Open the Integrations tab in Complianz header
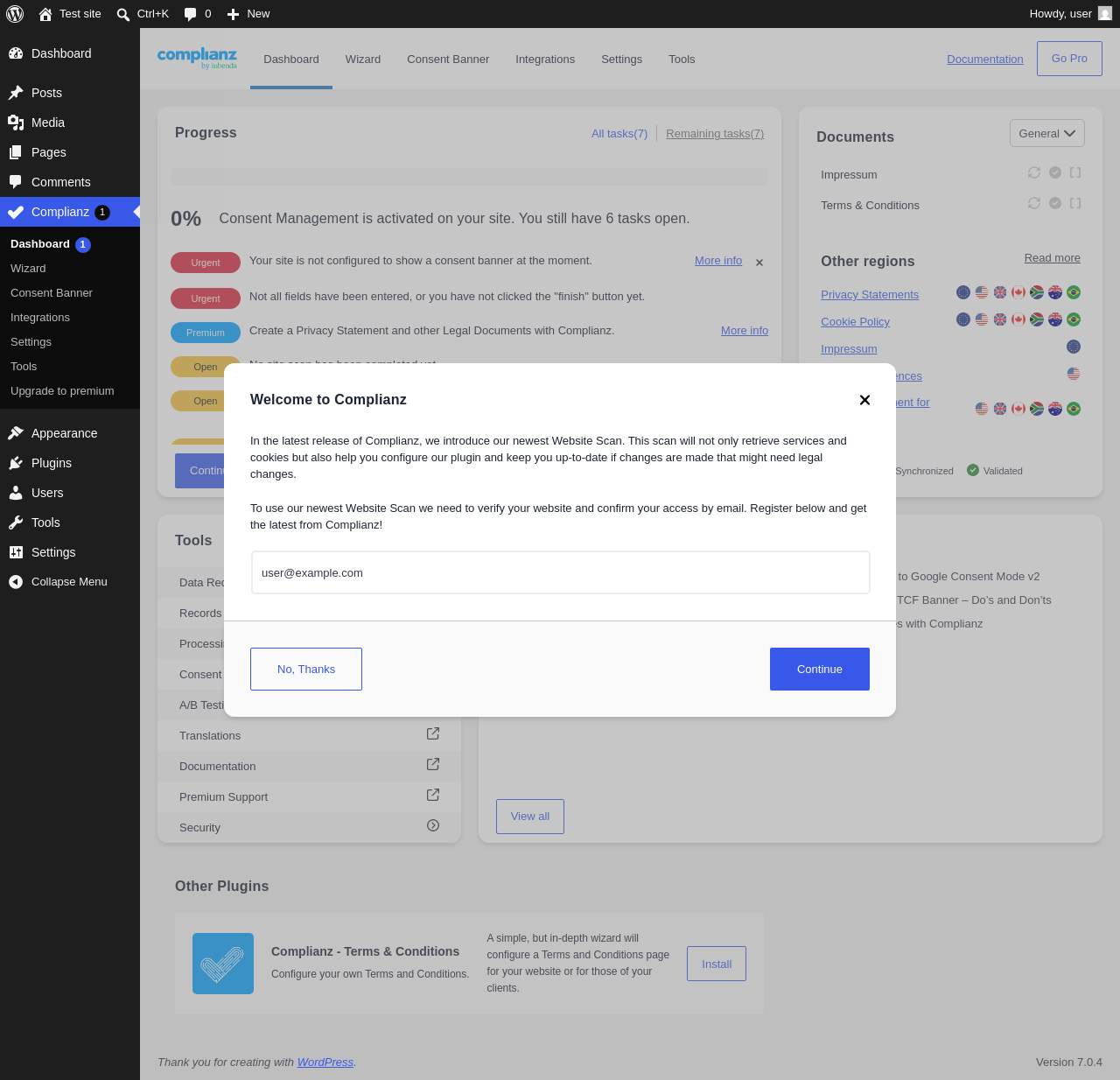 pos(545,60)
